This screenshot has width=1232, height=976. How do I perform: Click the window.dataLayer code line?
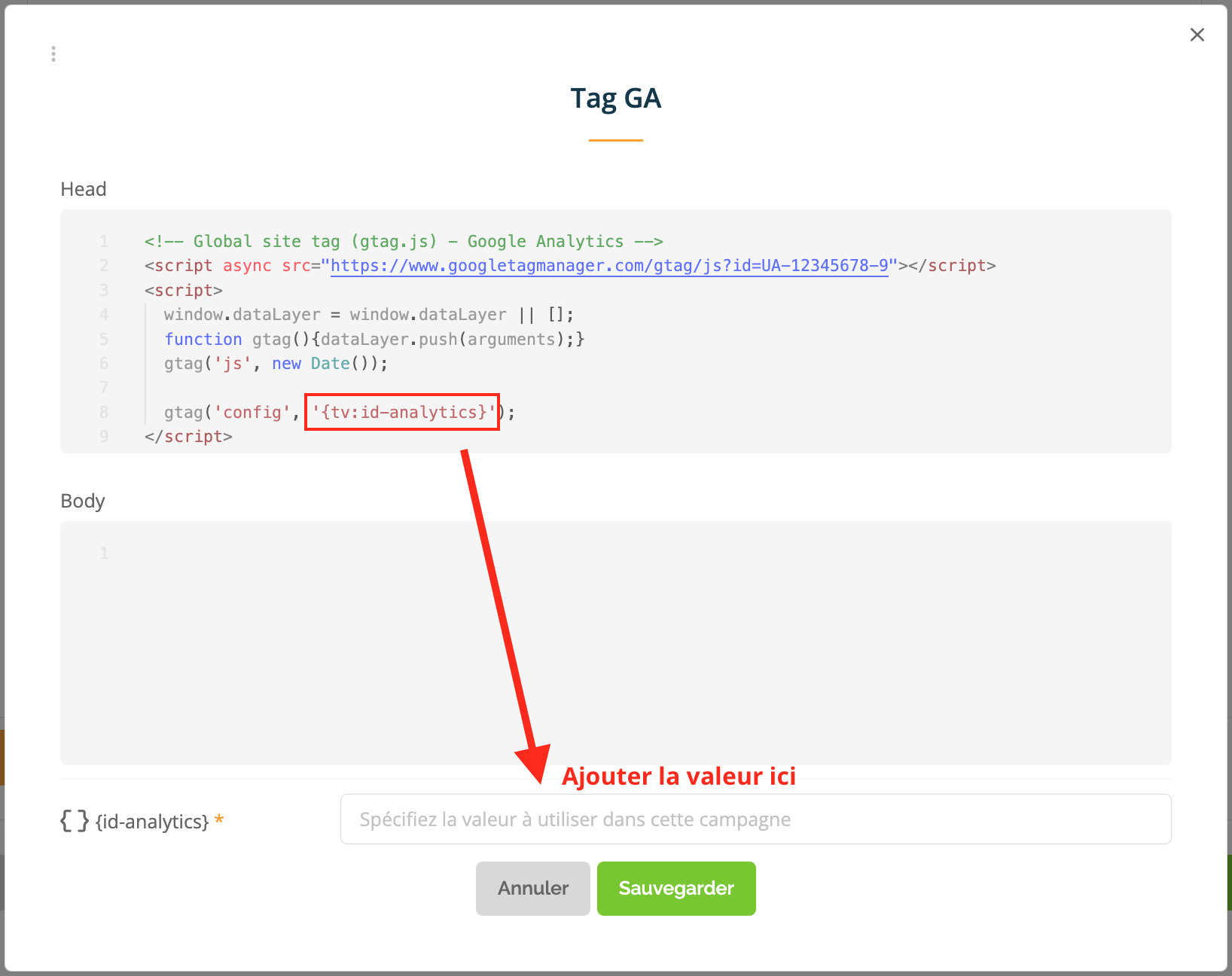point(369,315)
